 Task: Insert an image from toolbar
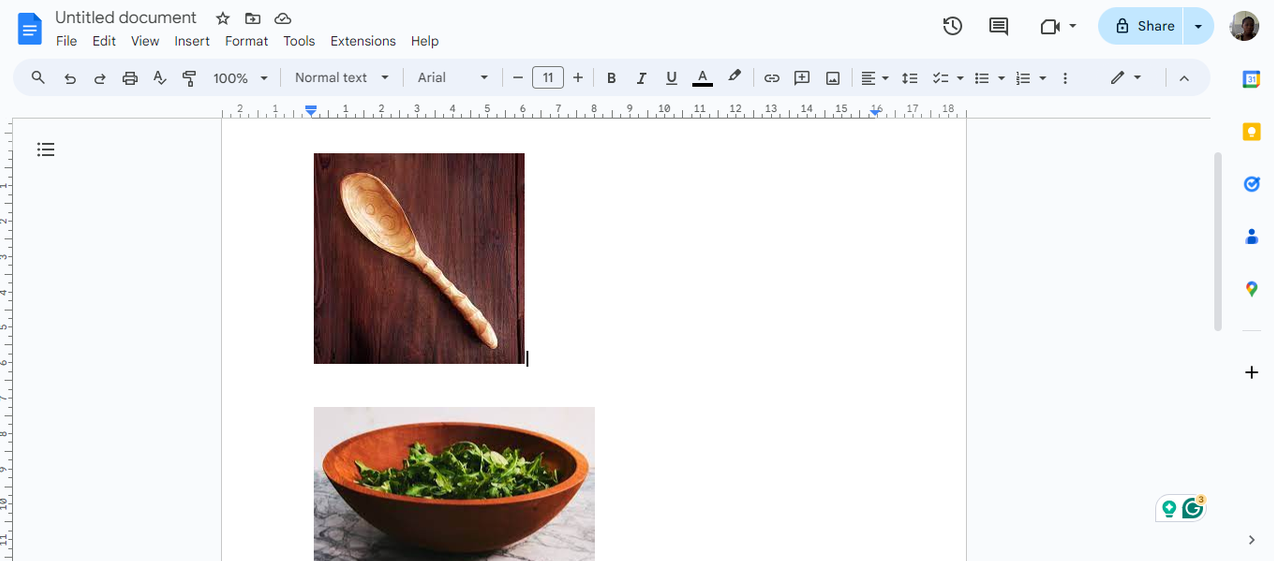coord(833,78)
